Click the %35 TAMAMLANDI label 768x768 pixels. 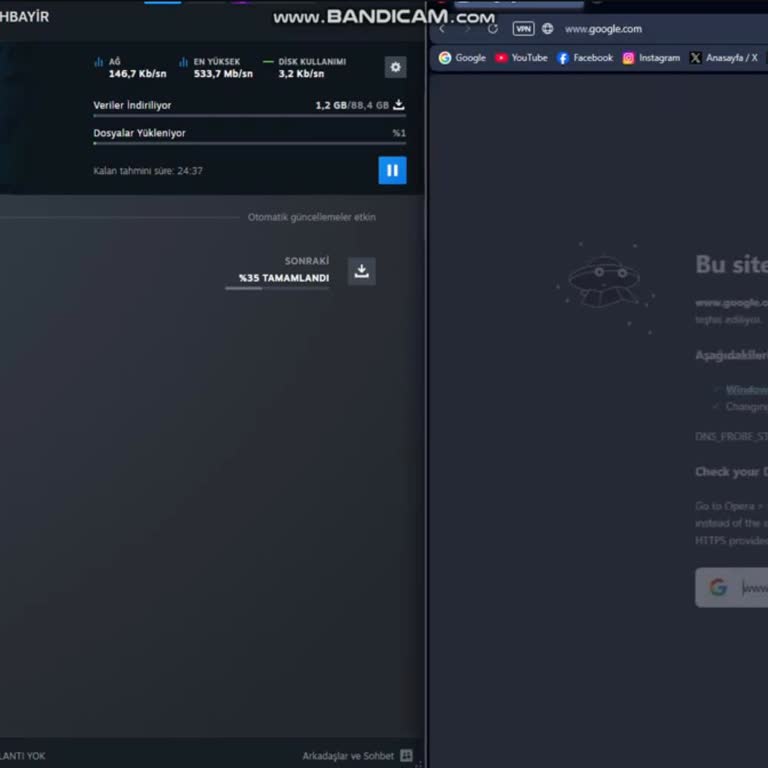click(284, 278)
